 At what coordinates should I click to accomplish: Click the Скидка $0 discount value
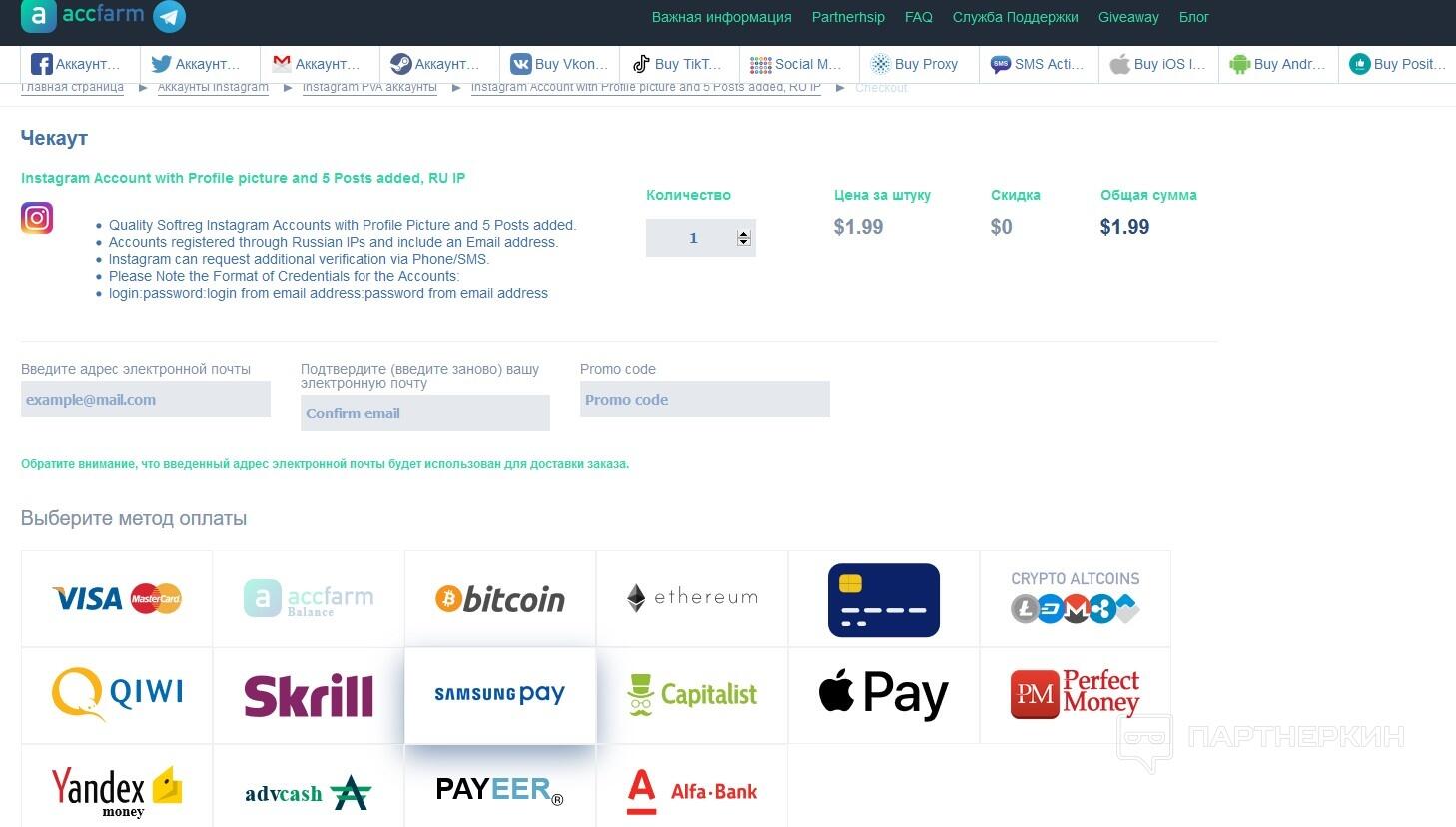coord(1001,227)
